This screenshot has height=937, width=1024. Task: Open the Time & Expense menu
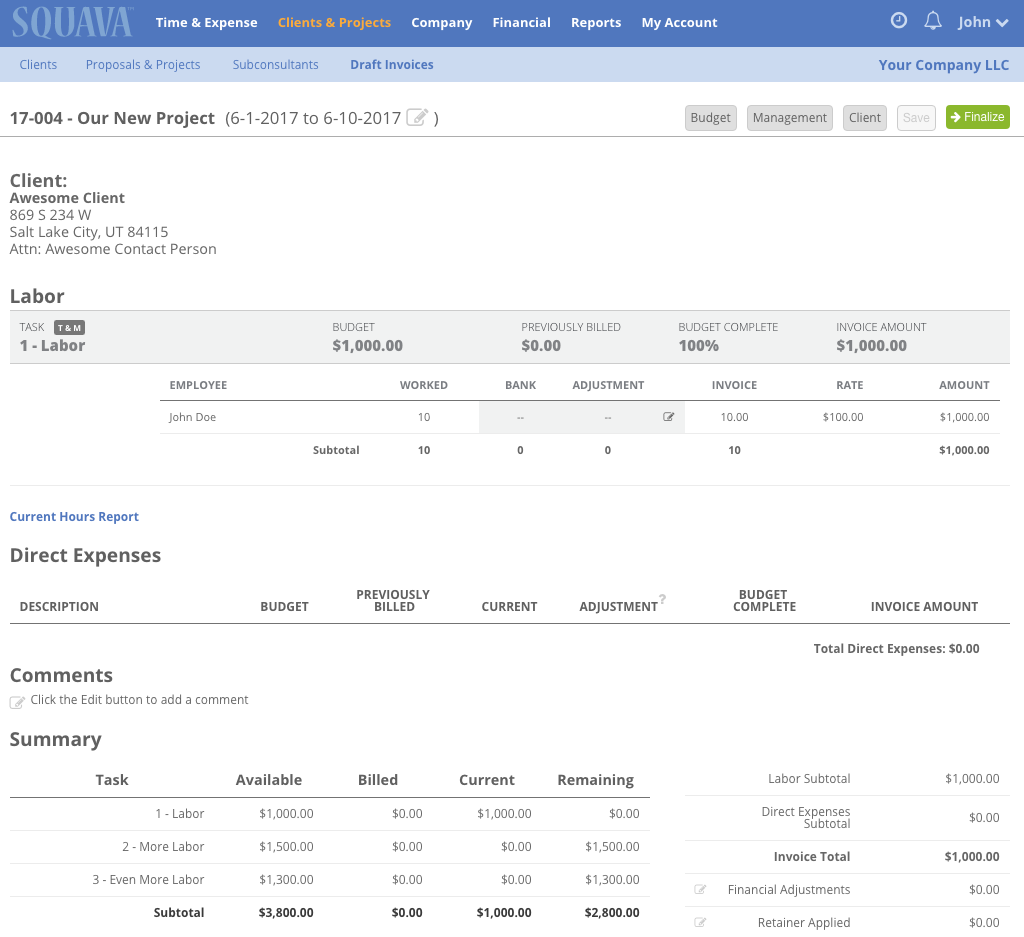(x=206, y=22)
